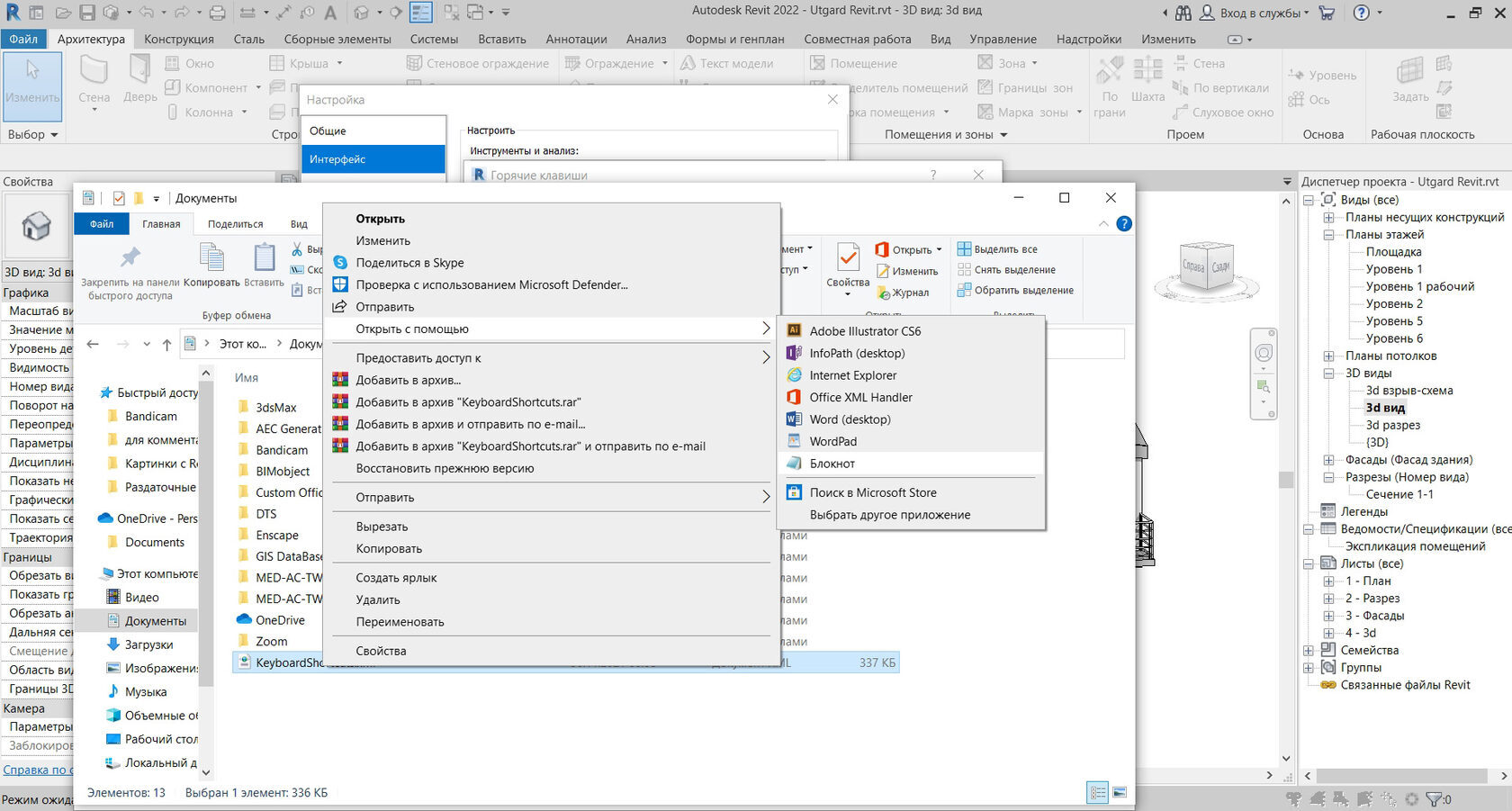Click the InfoPath (desktop) icon
Viewport: 1512px width, 811px height.
tap(794, 353)
